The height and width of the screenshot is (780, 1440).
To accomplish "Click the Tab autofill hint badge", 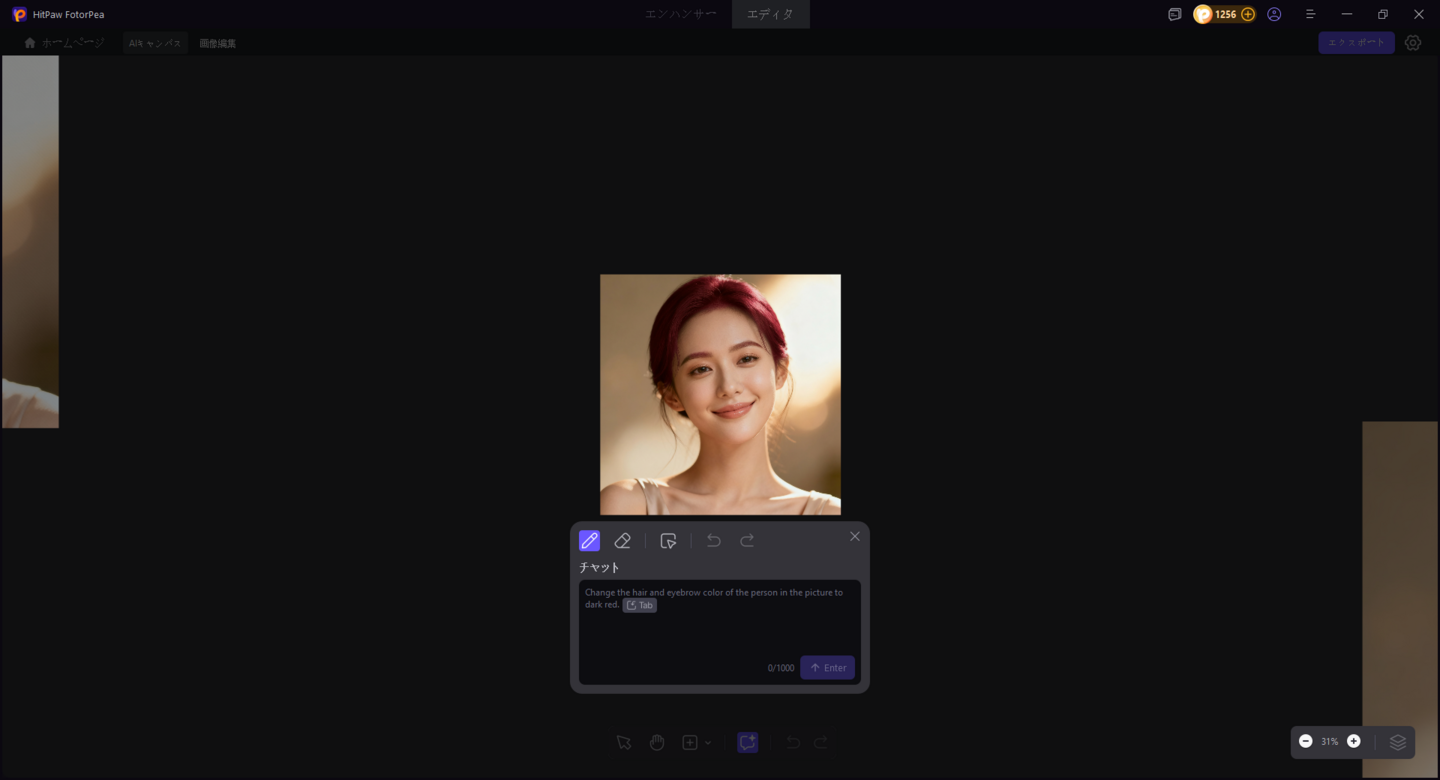I will coord(640,606).
